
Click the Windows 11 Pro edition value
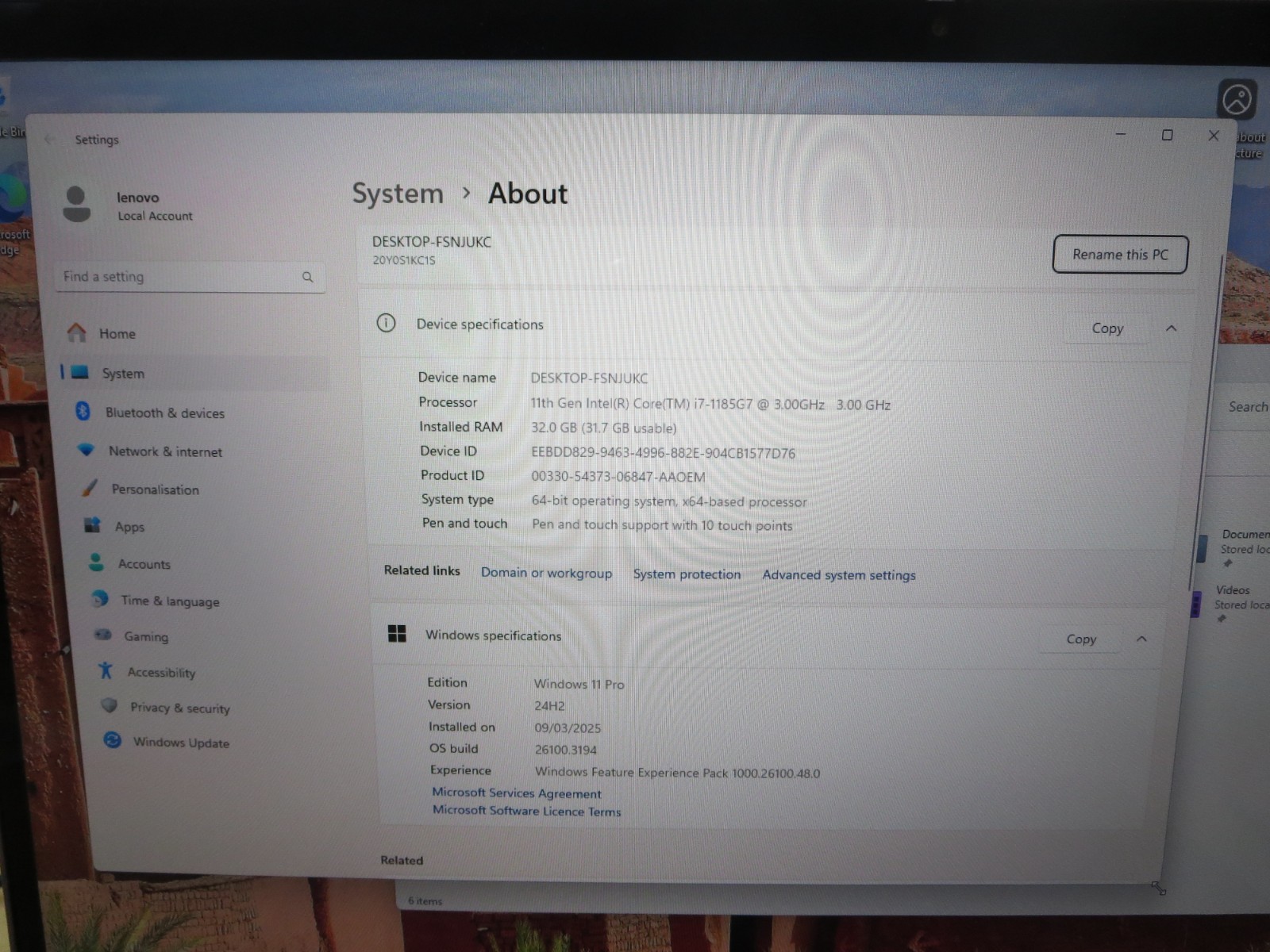(x=579, y=684)
